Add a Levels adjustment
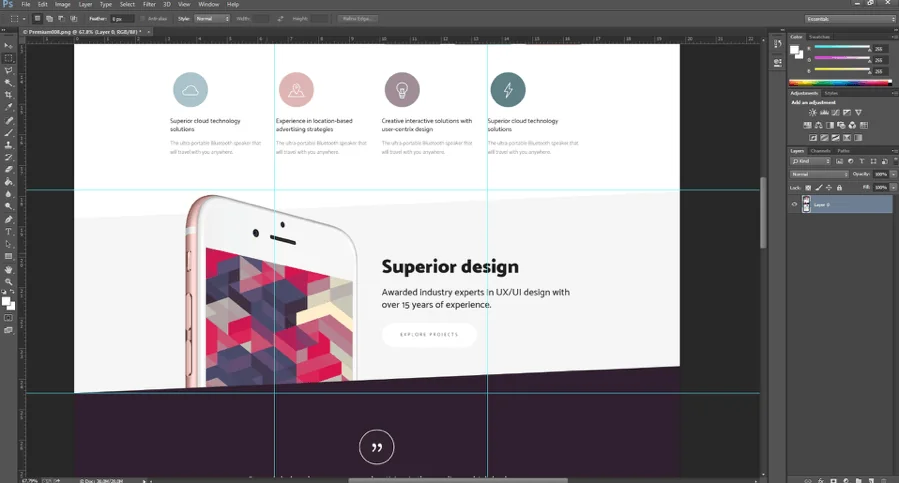The height and width of the screenshot is (483, 899). 824,112
